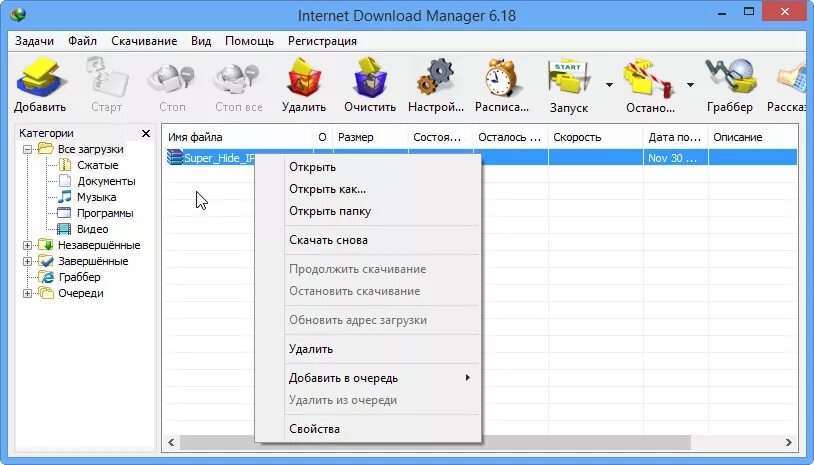Screen dimensions: 814x465
Task: Open the Граббер toolbar icon
Action: [729, 78]
